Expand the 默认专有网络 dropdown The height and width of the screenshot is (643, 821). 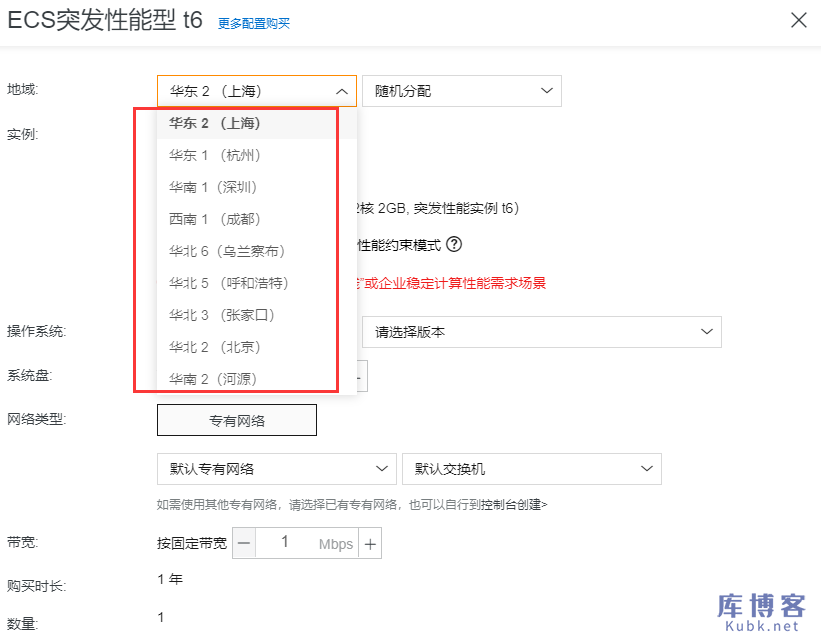click(x=276, y=469)
